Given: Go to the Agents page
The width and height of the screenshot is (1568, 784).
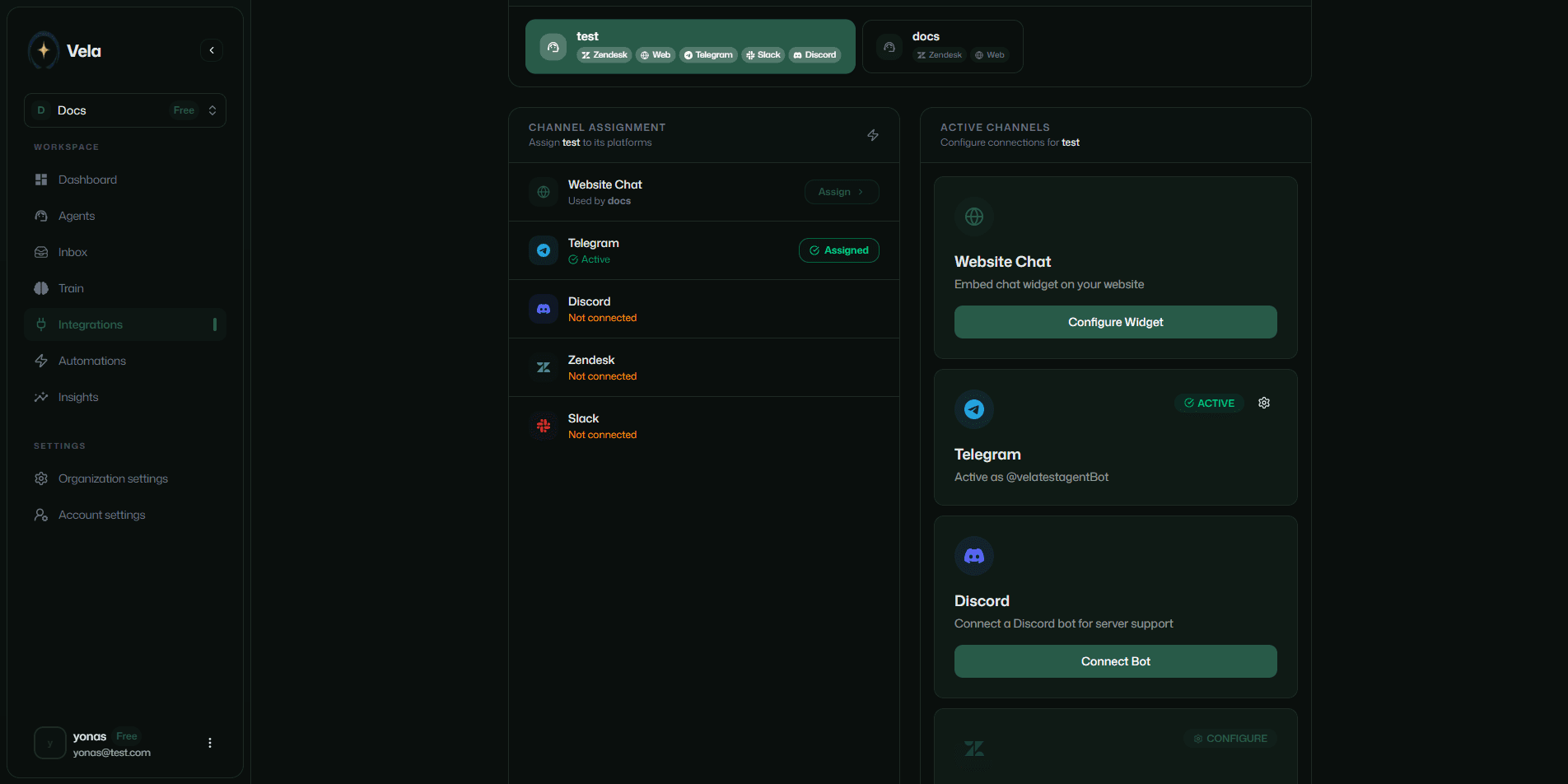Looking at the screenshot, I should pyautogui.click(x=125, y=216).
